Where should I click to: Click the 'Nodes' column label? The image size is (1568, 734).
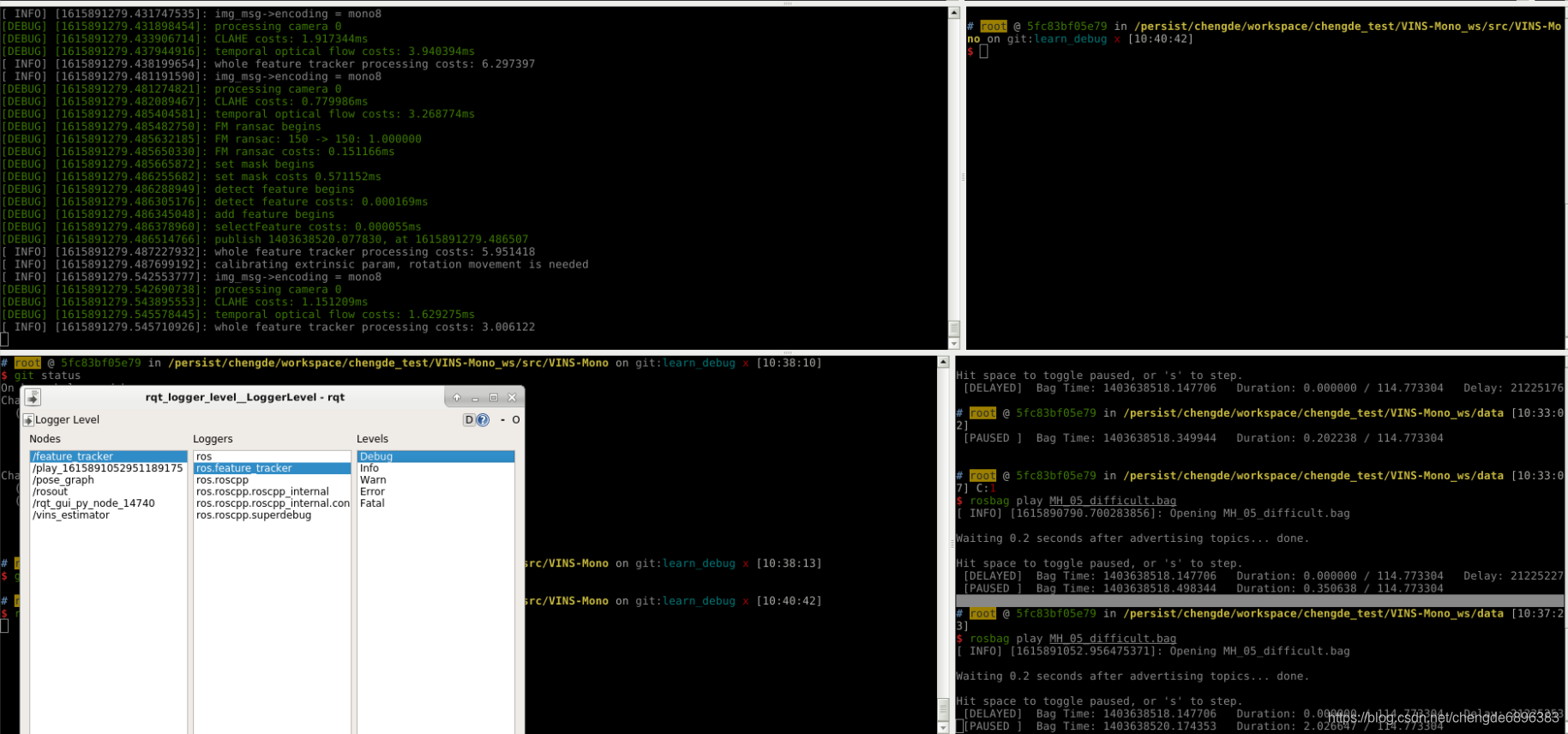45,439
